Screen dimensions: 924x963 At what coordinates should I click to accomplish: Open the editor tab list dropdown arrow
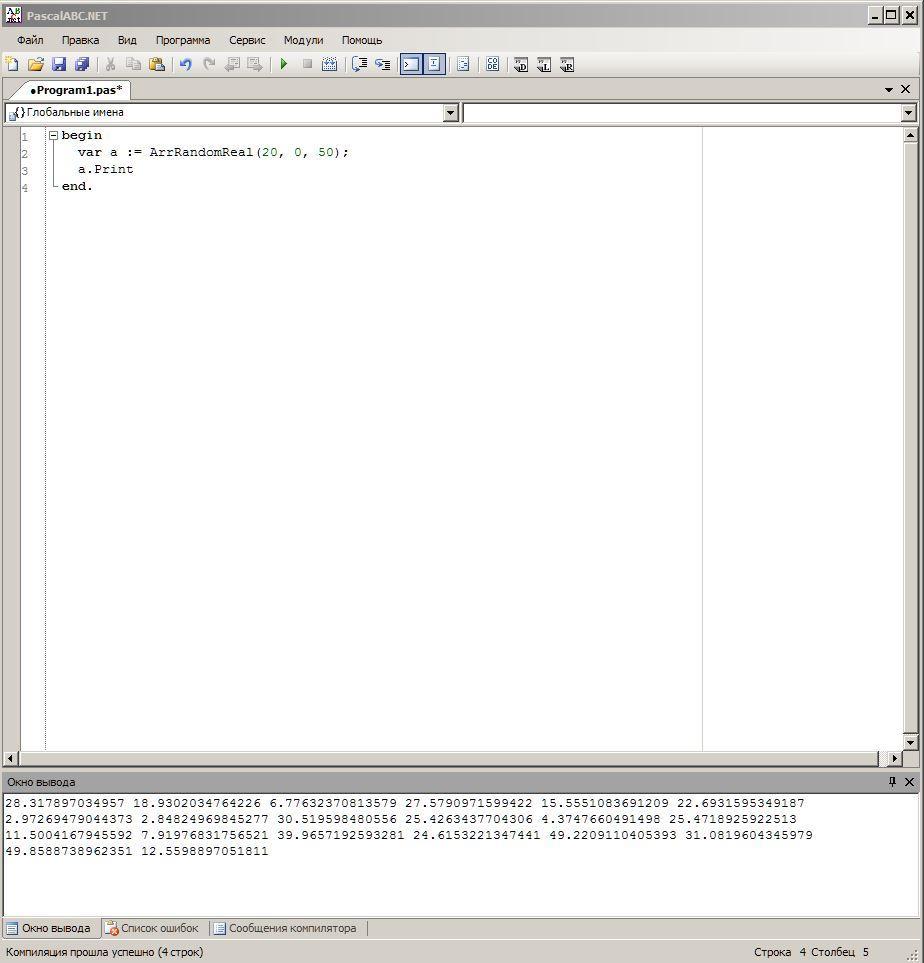(888, 90)
